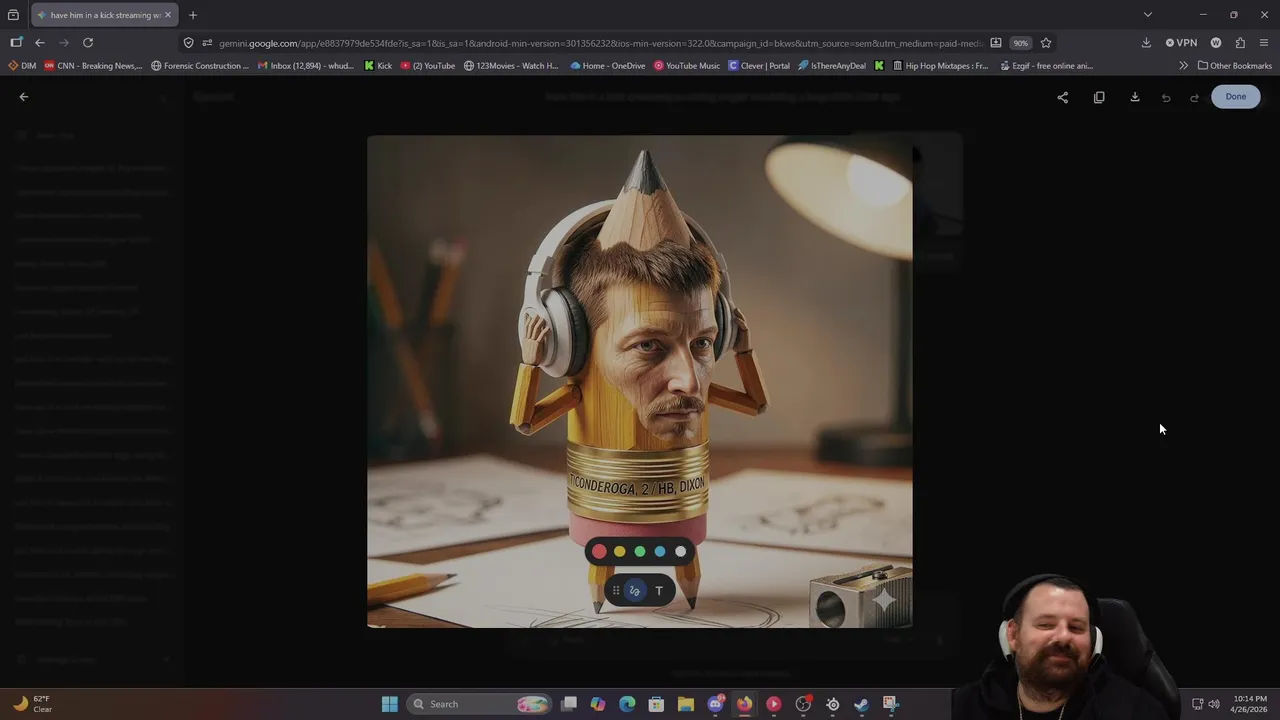Download the edited image
The height and width of the screenshot is (720, 1280).
(1135, 97)
